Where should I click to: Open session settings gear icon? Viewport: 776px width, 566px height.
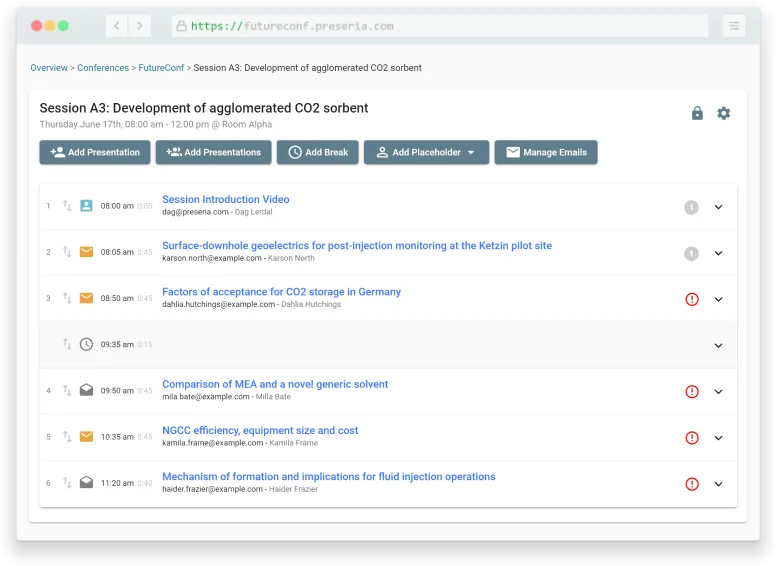point(724,114)
